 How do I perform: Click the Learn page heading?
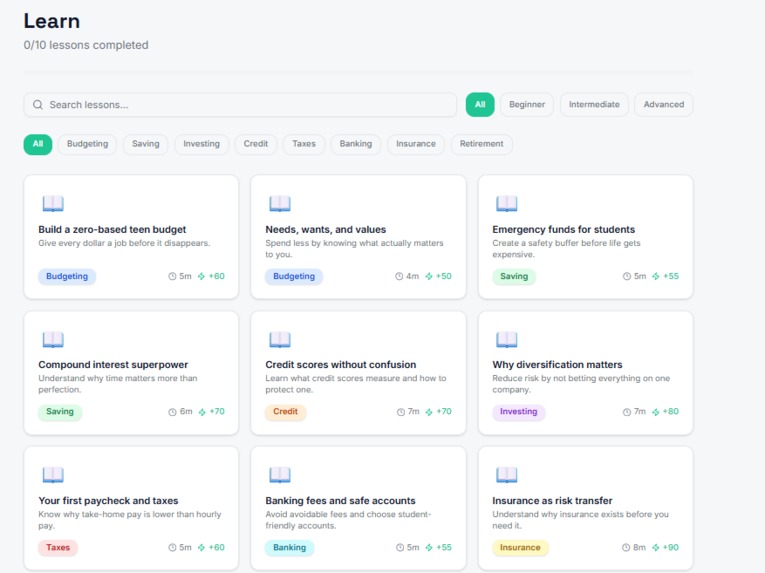[52, 21]
